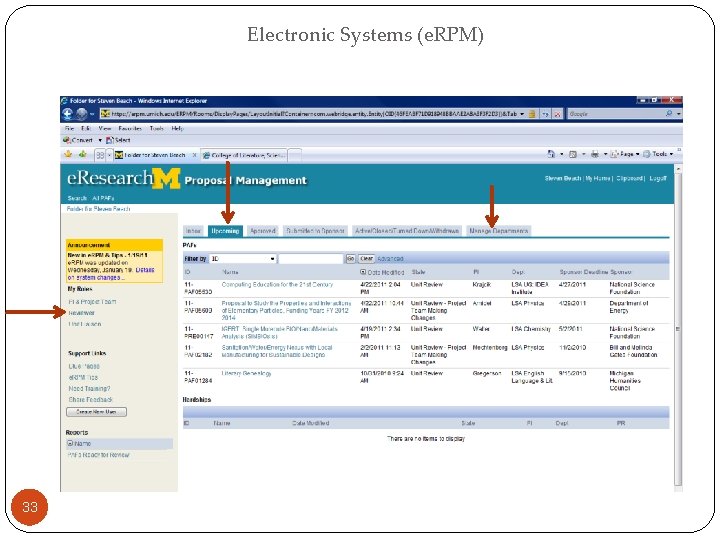Close the Folder for Steven Beach tab
This screenshot has height=540, width=720.
194,155
